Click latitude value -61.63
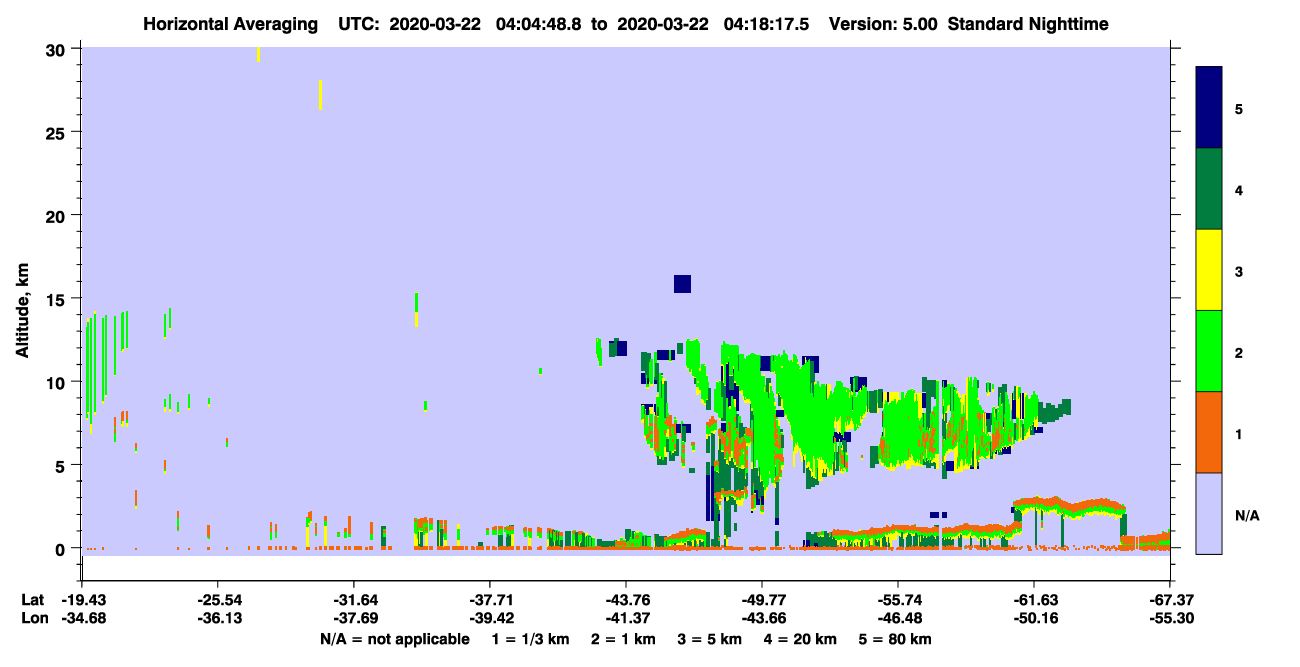 click(1034, 600)
